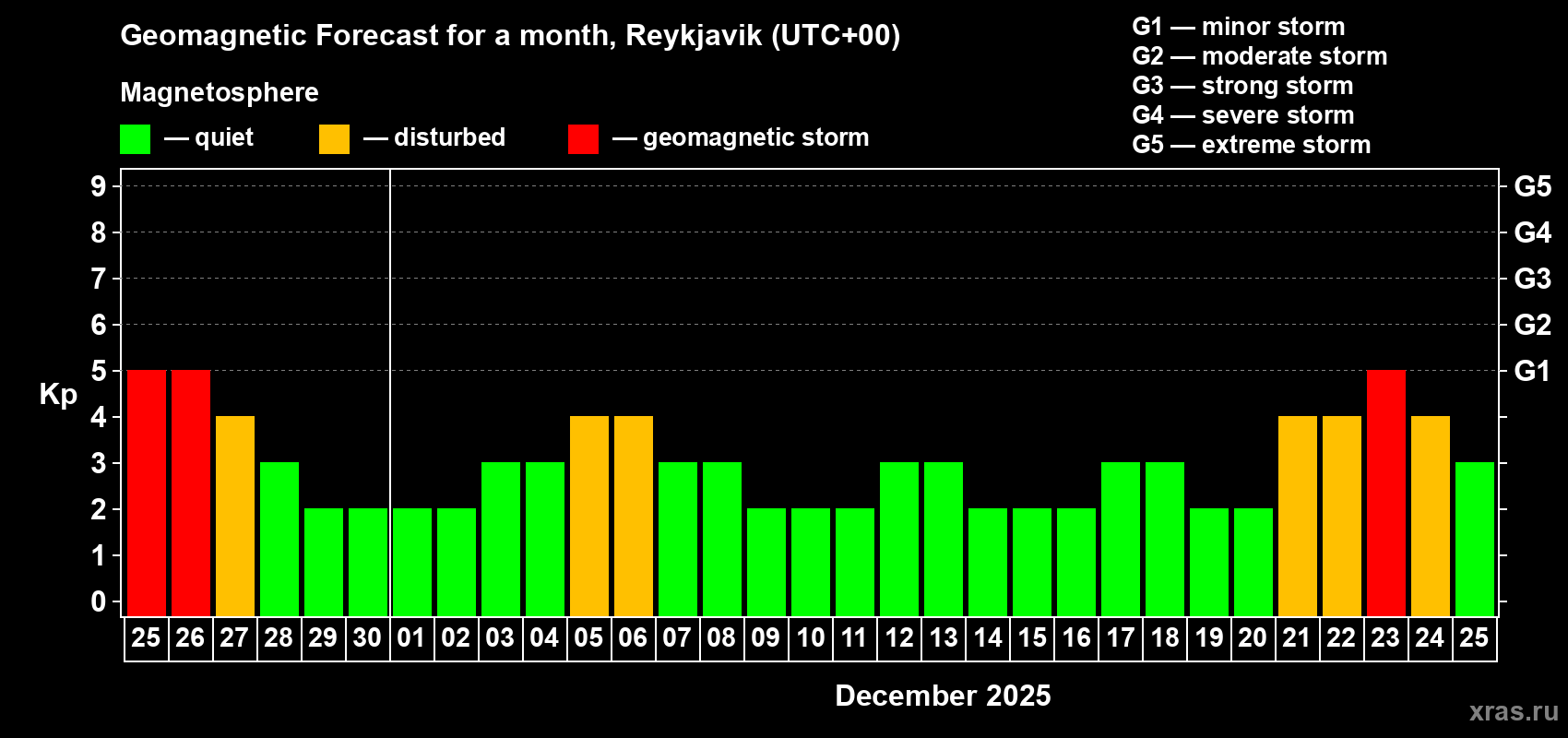Click the Kp axis title
Viewport: 1568px width, 738px height.
[x=58, y=394]
